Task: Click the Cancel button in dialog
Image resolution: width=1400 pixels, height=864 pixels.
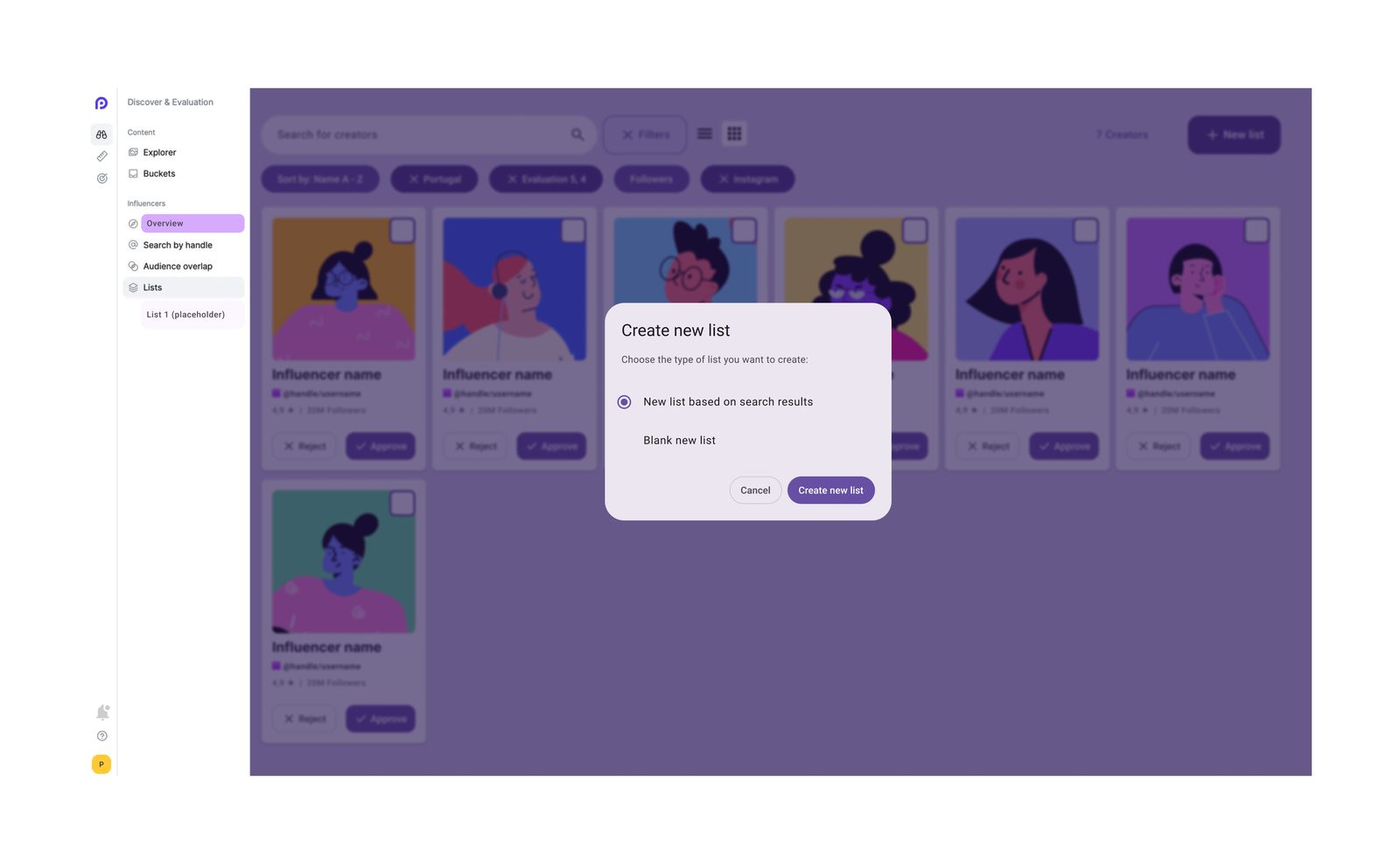Action: point(755,491)
